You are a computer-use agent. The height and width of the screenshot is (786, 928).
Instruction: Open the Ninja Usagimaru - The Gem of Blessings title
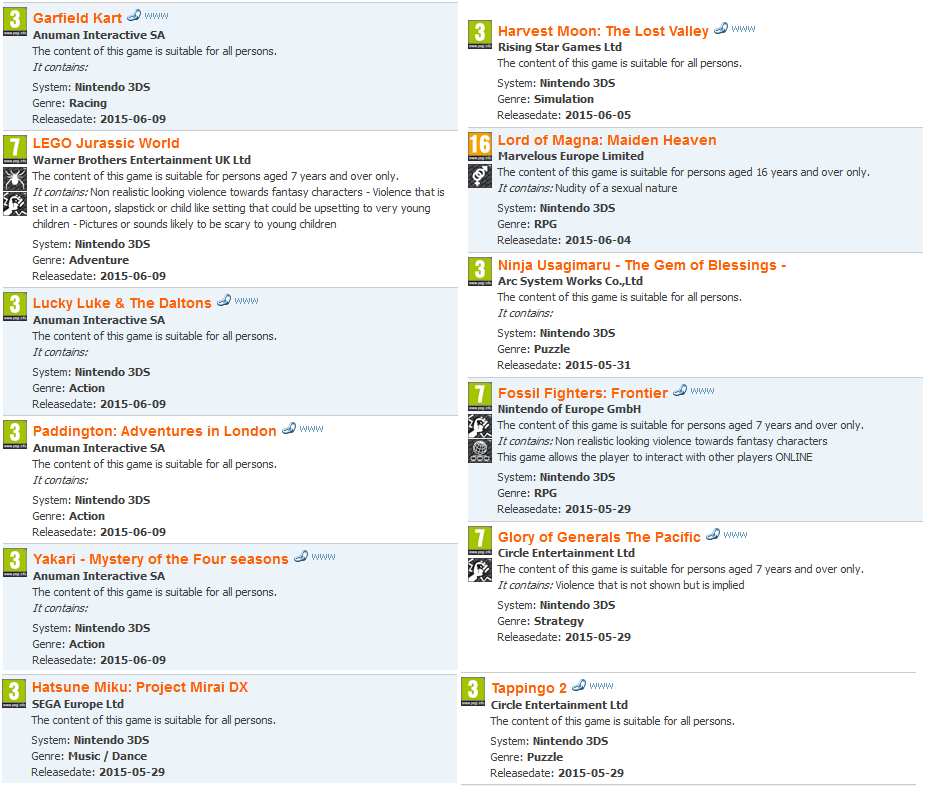tap(642, 265)
